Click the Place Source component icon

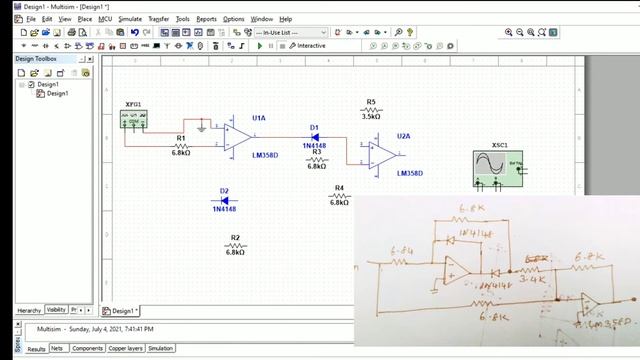24,46
